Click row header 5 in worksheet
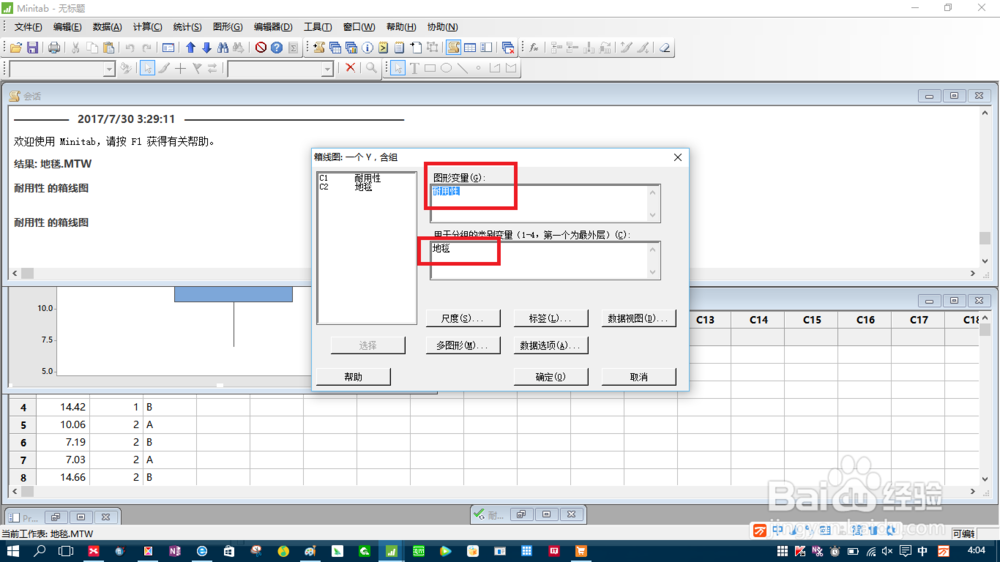 [x=23, y=425]
